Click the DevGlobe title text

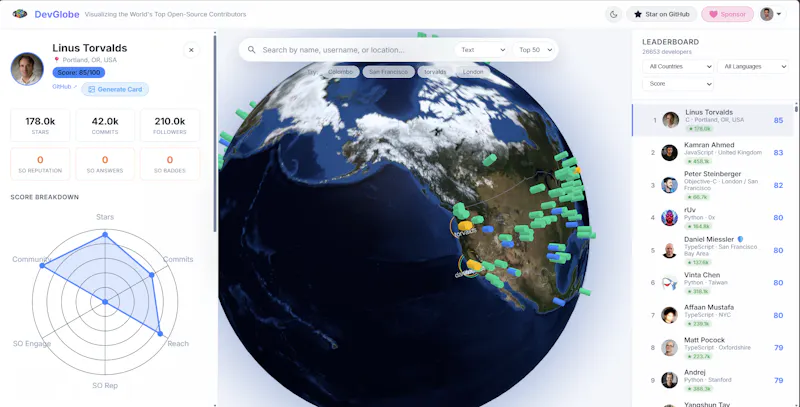tap(57, 14)
